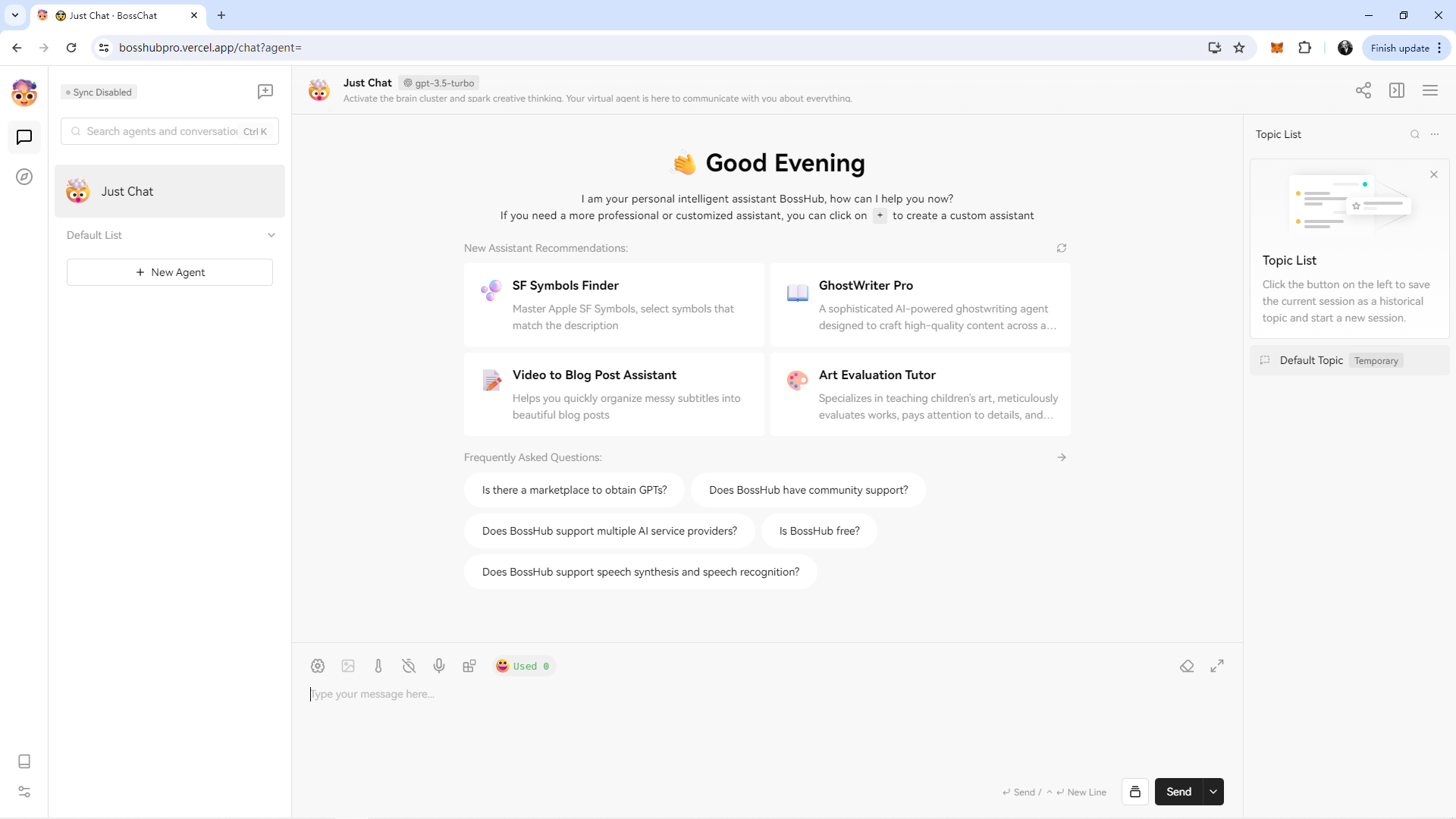
Task: Click the New Agent button
Action: click(x=170, y=272)
